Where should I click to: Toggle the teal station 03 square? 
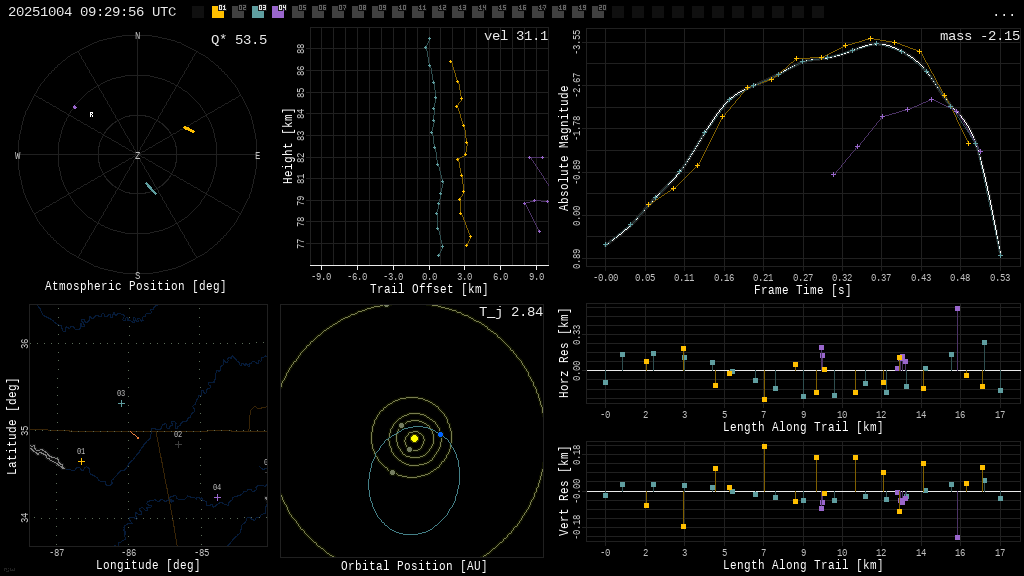pyautogui.click(x=258, y=12)
